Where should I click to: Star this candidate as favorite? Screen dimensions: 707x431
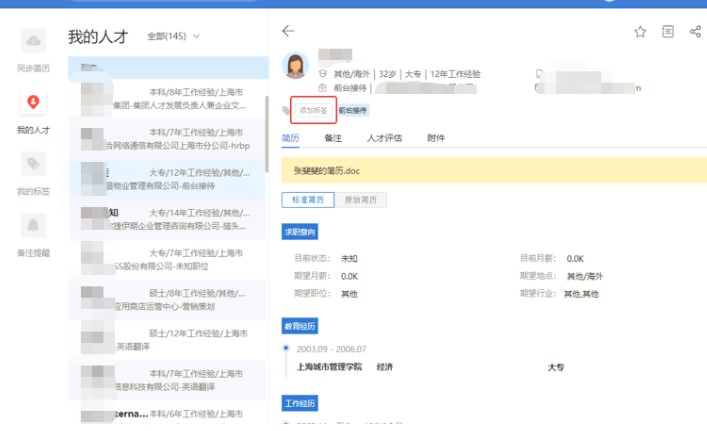tap(640, 32)
